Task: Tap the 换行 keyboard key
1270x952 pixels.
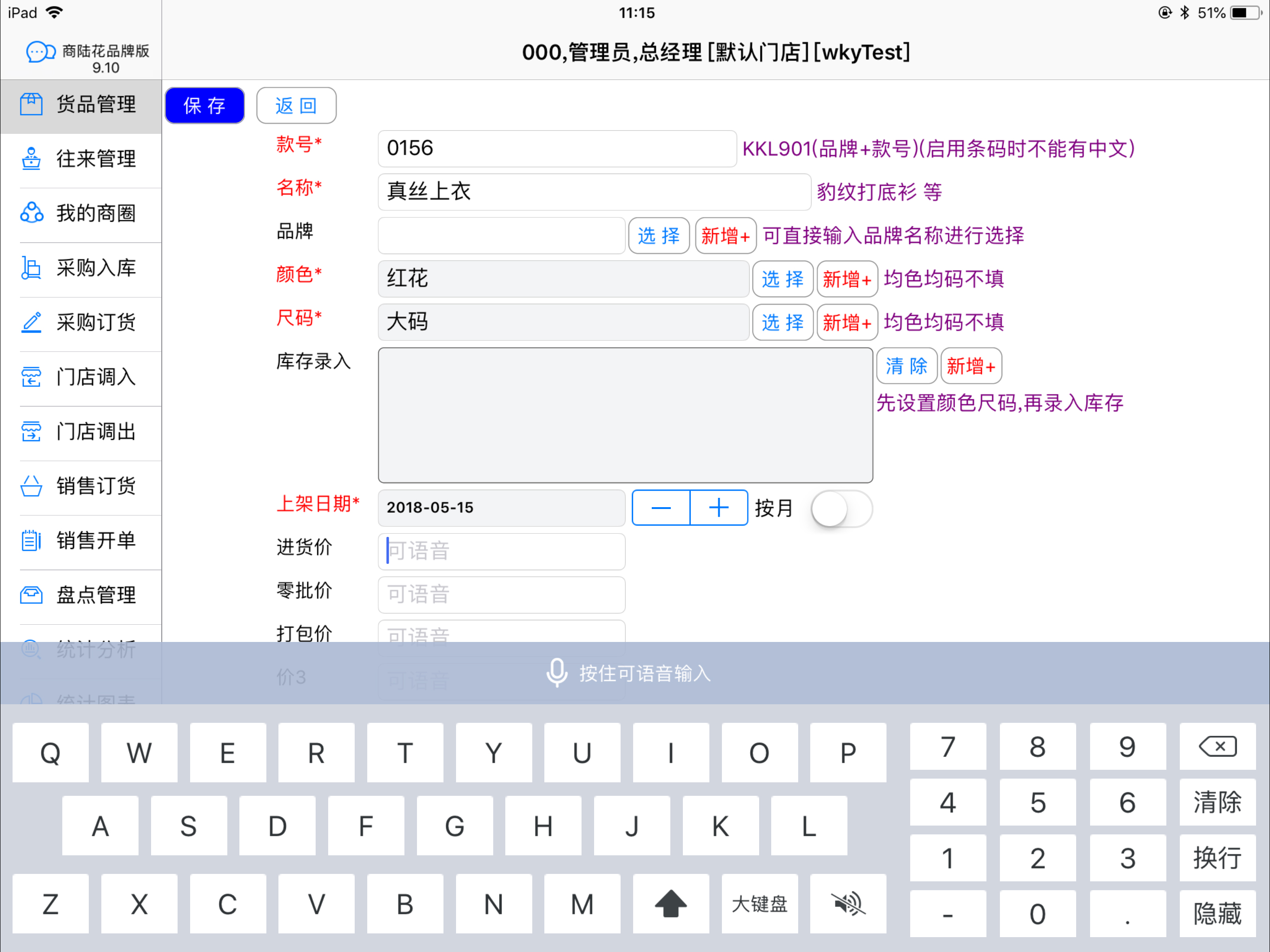Action: point(1217,858)
